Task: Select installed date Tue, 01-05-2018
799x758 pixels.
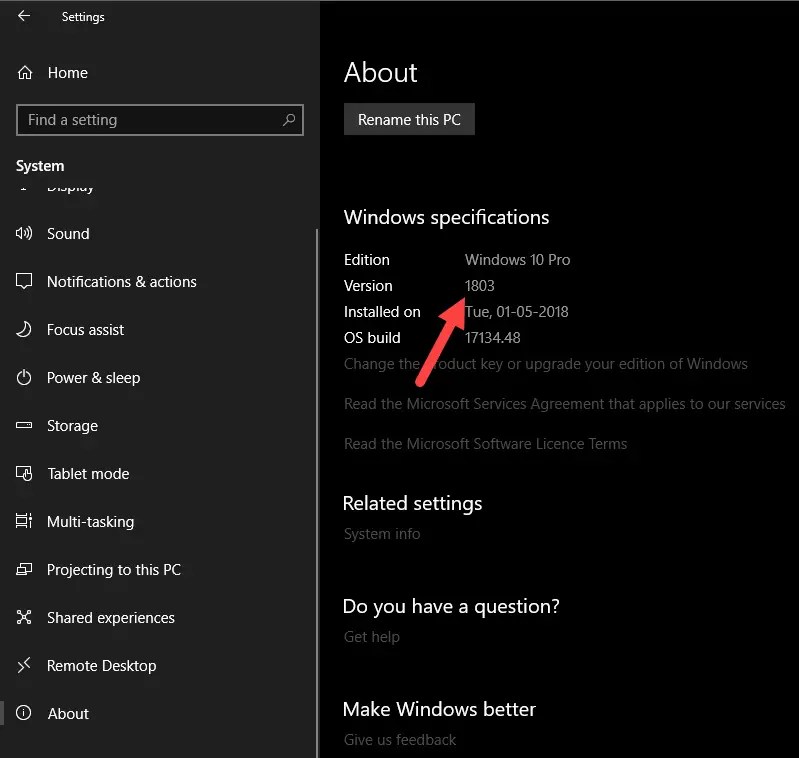Action: (x=517, y=312)
